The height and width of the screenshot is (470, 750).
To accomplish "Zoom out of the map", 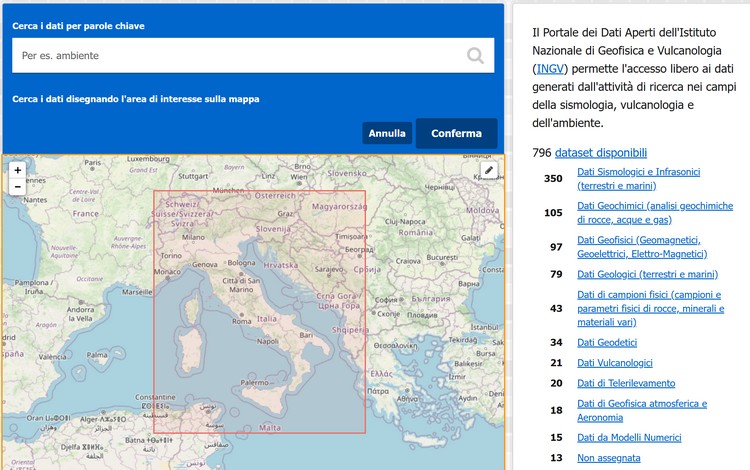I will (x=18, y=186).
